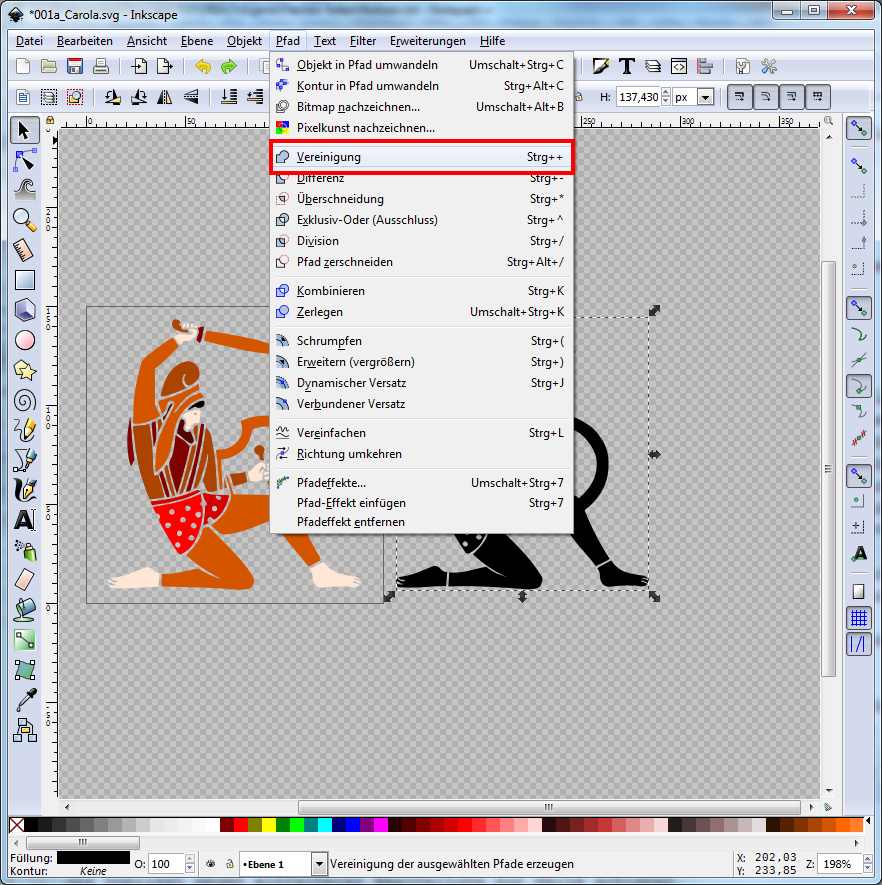This screenshot has height=885, width=882.
Task: Click the black Füllung fill indicator
Action: [x=93, y=857]
